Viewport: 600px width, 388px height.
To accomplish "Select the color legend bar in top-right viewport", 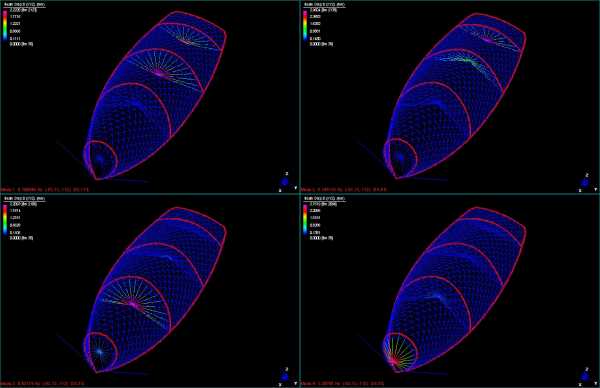I will pyautogui.click(x=305, y=26).
